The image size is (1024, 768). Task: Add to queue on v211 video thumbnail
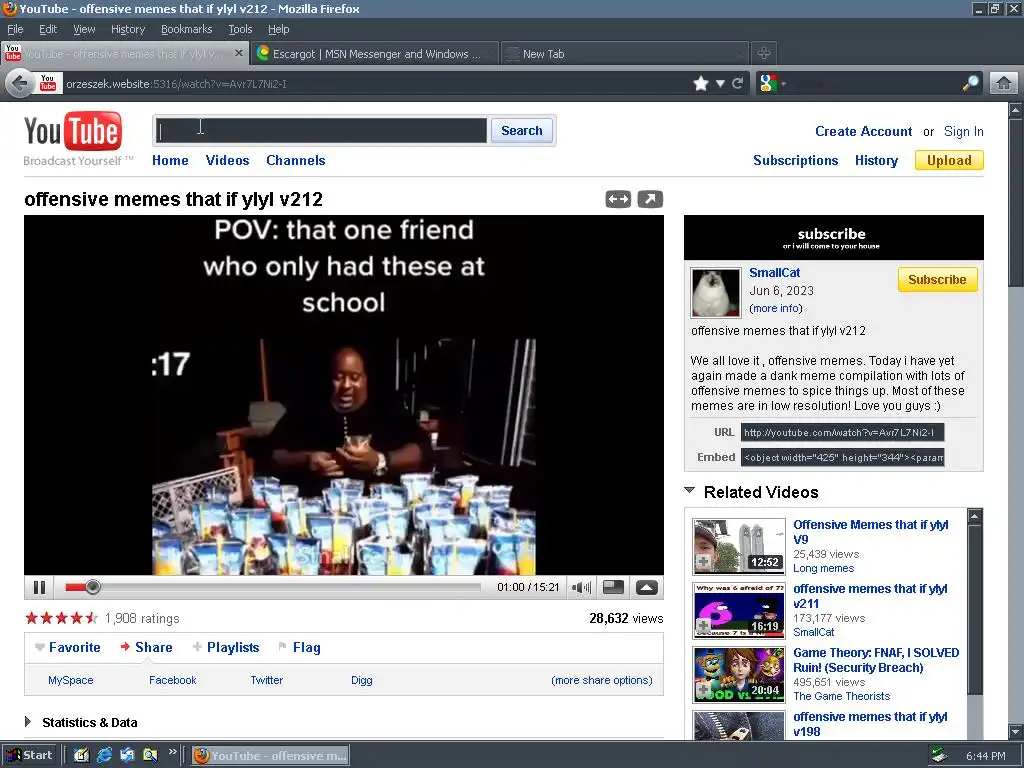(703, 626)
